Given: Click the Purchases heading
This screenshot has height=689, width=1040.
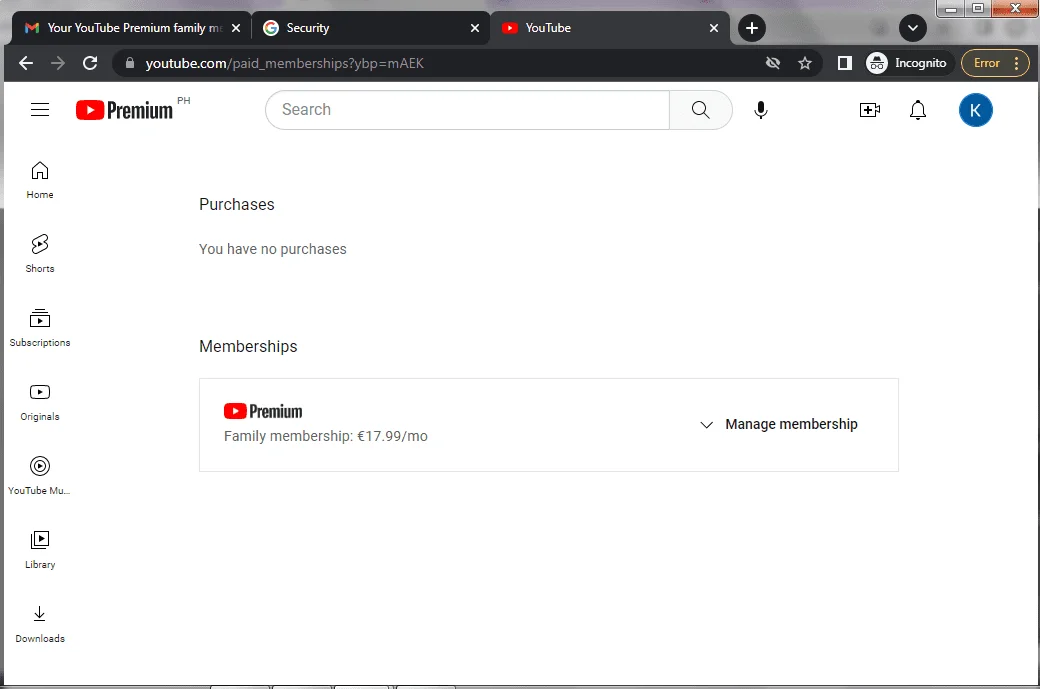Looking at the screenshot, I should click(x=237, y=204).
